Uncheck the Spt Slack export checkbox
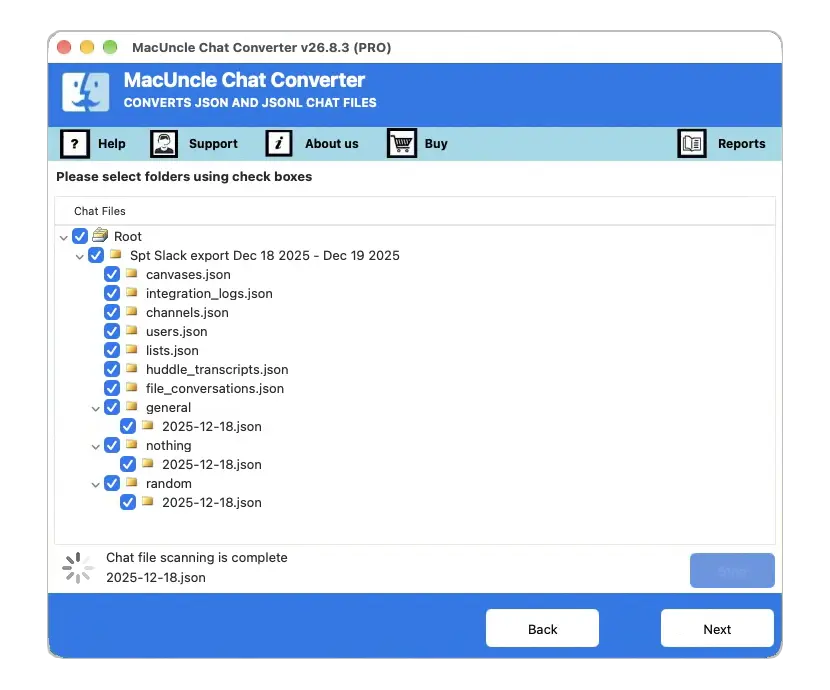The image size is (830, 690). (96, 255)
